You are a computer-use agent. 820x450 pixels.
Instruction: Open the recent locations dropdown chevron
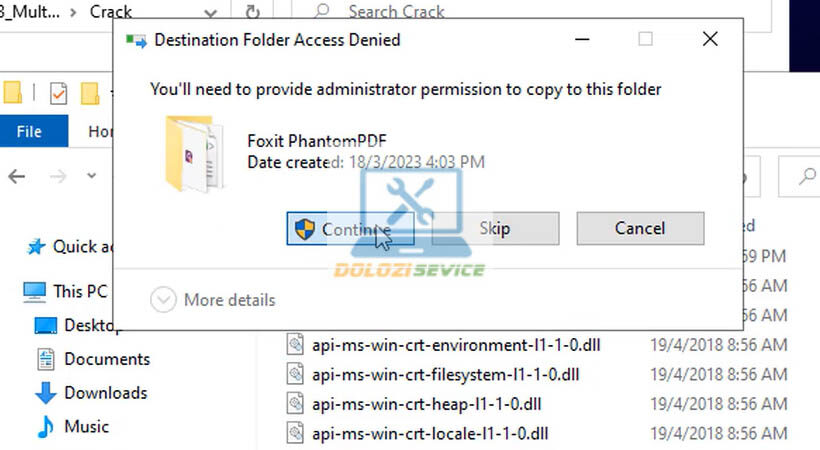click(x=91, y=176)
